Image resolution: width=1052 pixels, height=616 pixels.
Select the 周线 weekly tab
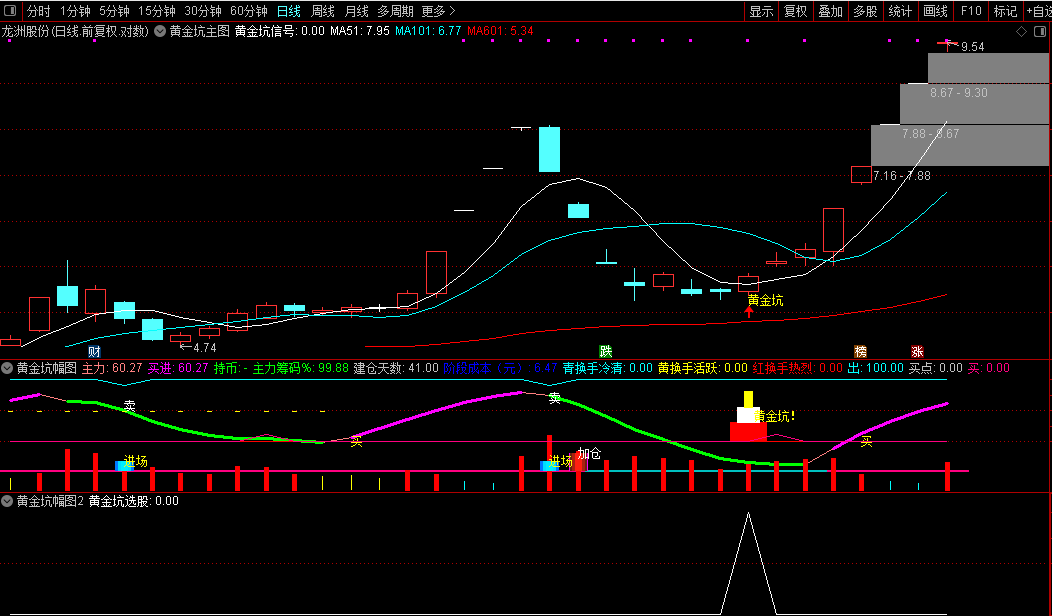[x=323, y=11]
